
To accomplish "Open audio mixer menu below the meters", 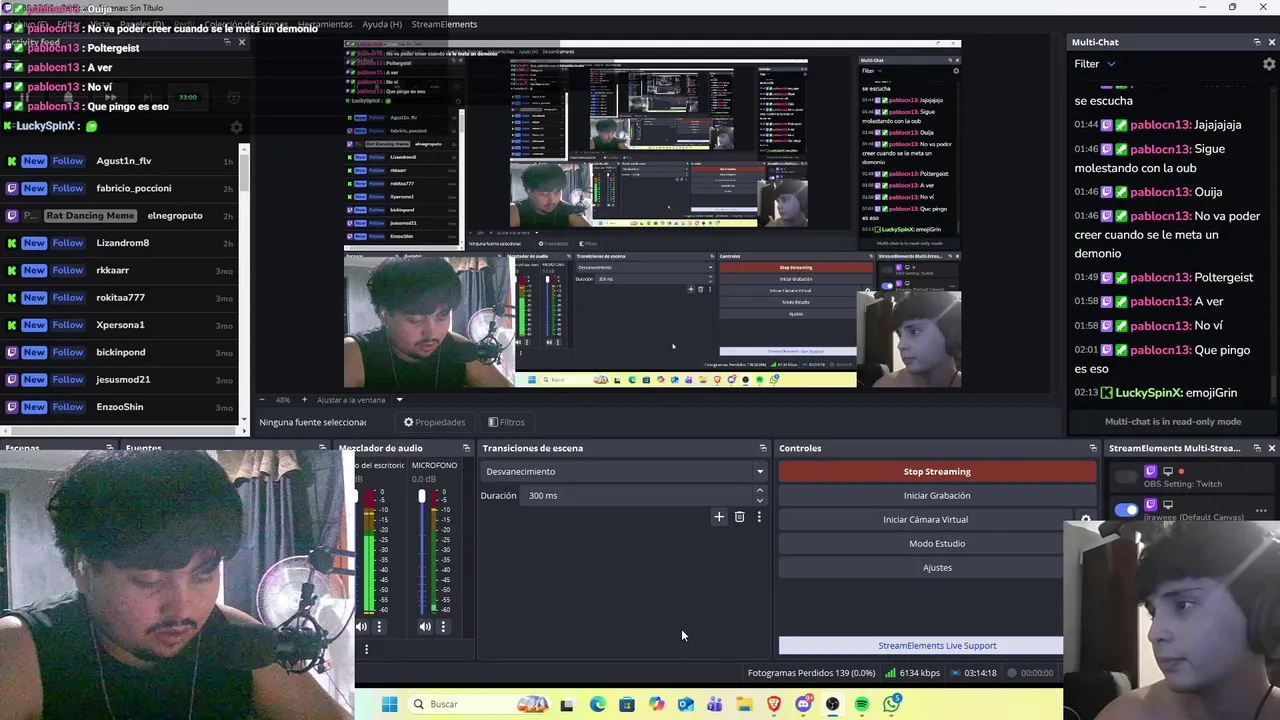I will tap(366, 649).
